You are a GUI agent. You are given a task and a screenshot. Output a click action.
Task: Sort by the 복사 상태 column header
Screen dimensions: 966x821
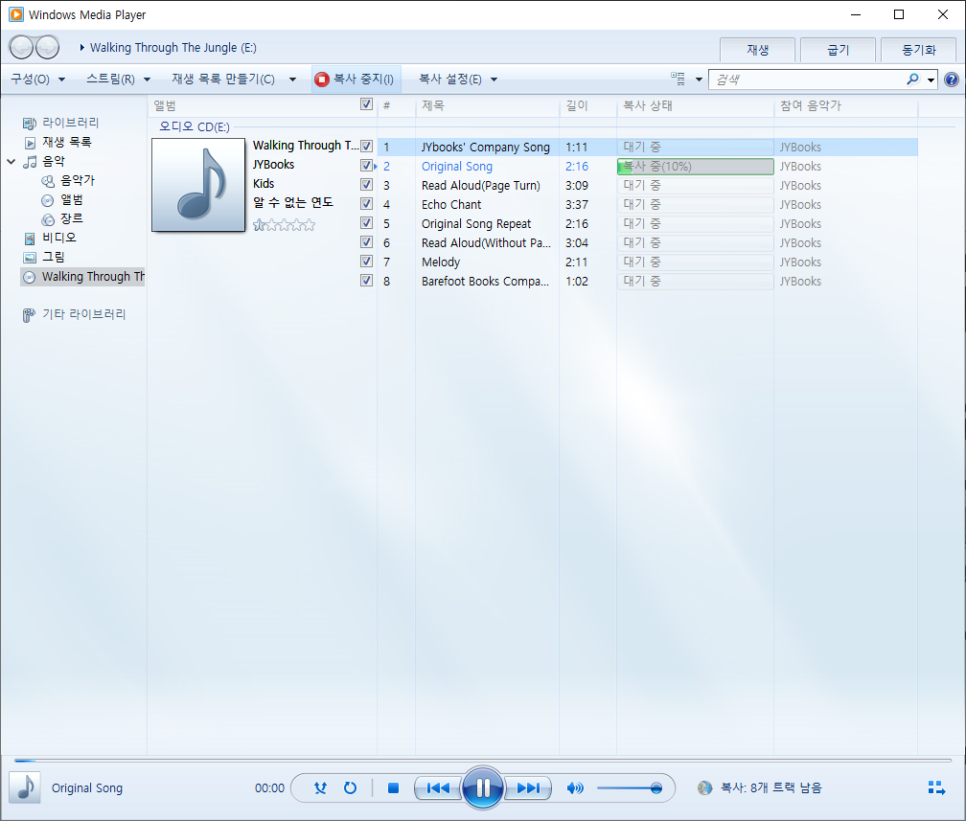click(695, 105)
